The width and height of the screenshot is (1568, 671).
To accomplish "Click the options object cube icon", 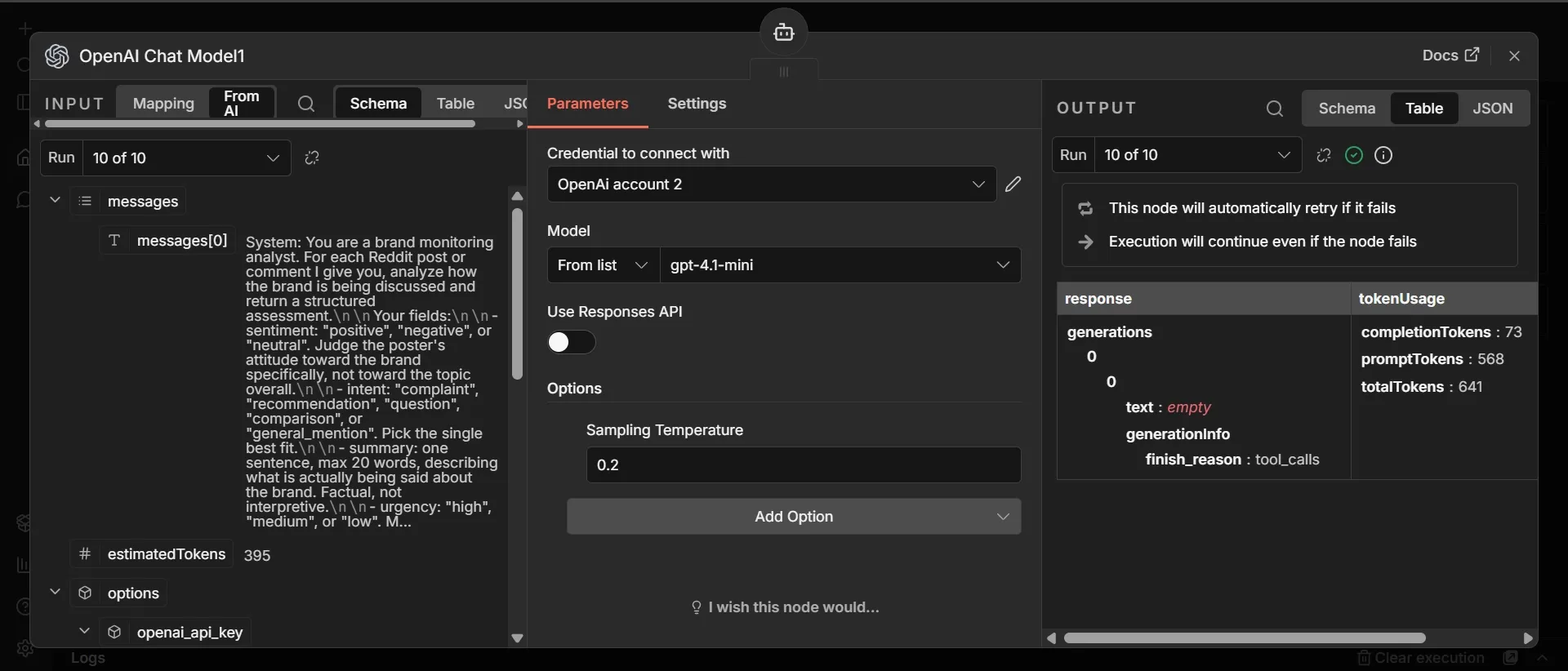I will pyautogui.click(x=85, y=593).
